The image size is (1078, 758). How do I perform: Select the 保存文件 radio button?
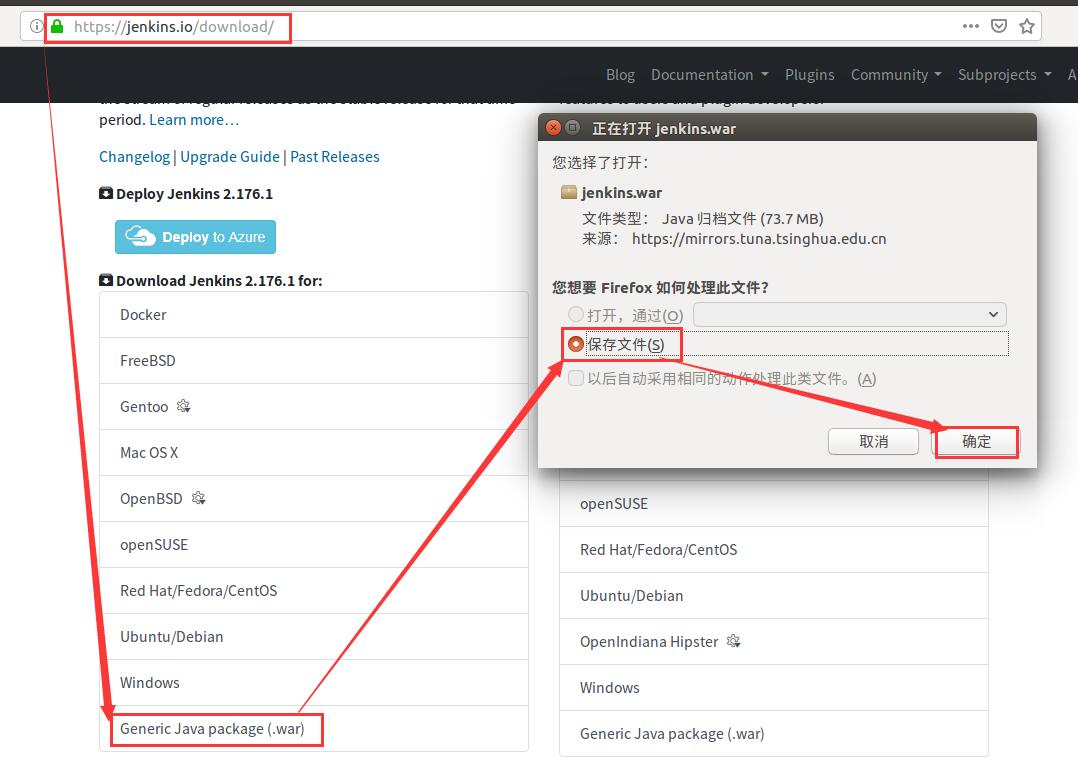coord(575,343)
